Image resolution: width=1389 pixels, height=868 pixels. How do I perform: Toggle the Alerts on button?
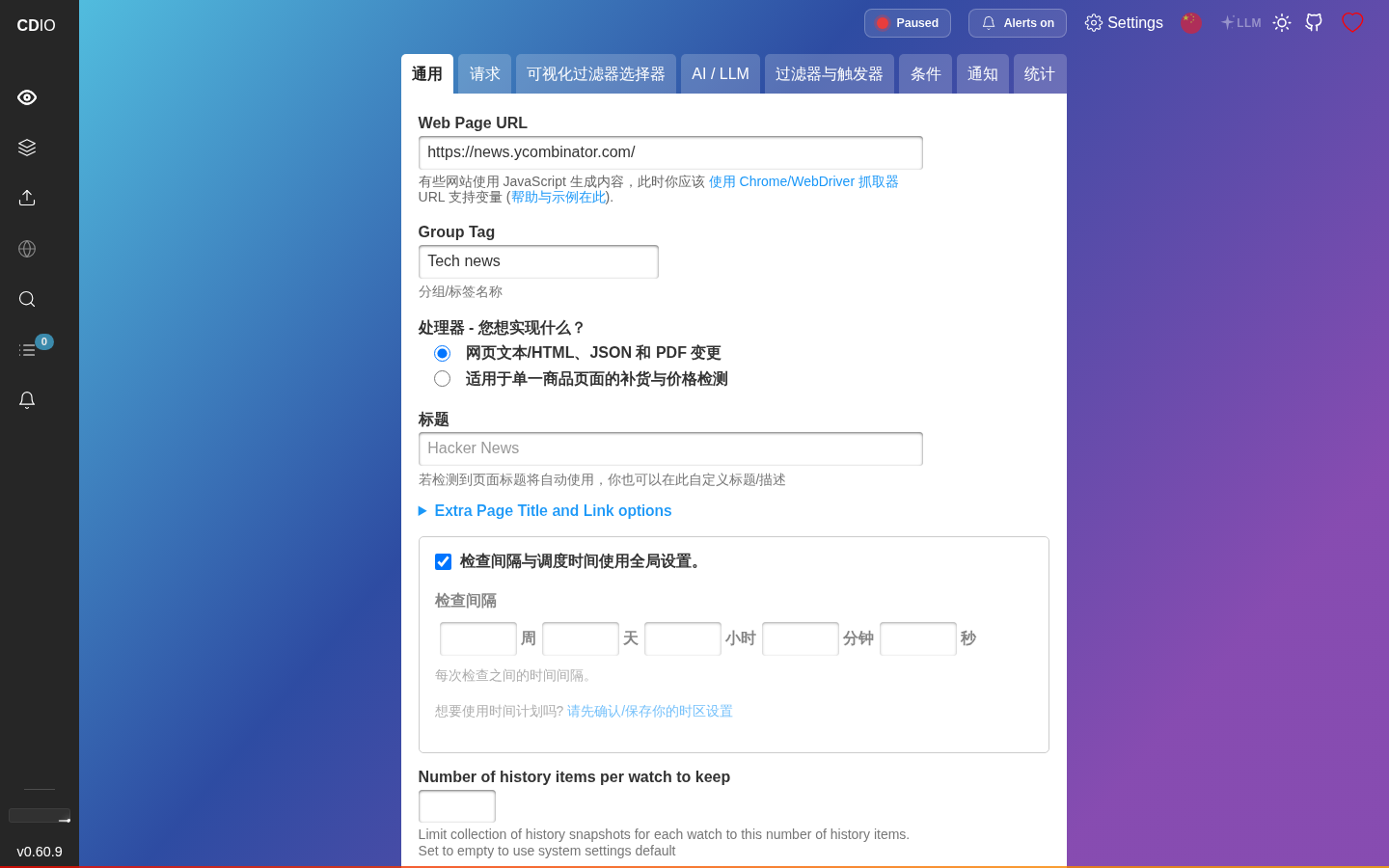click(1018, 23)
